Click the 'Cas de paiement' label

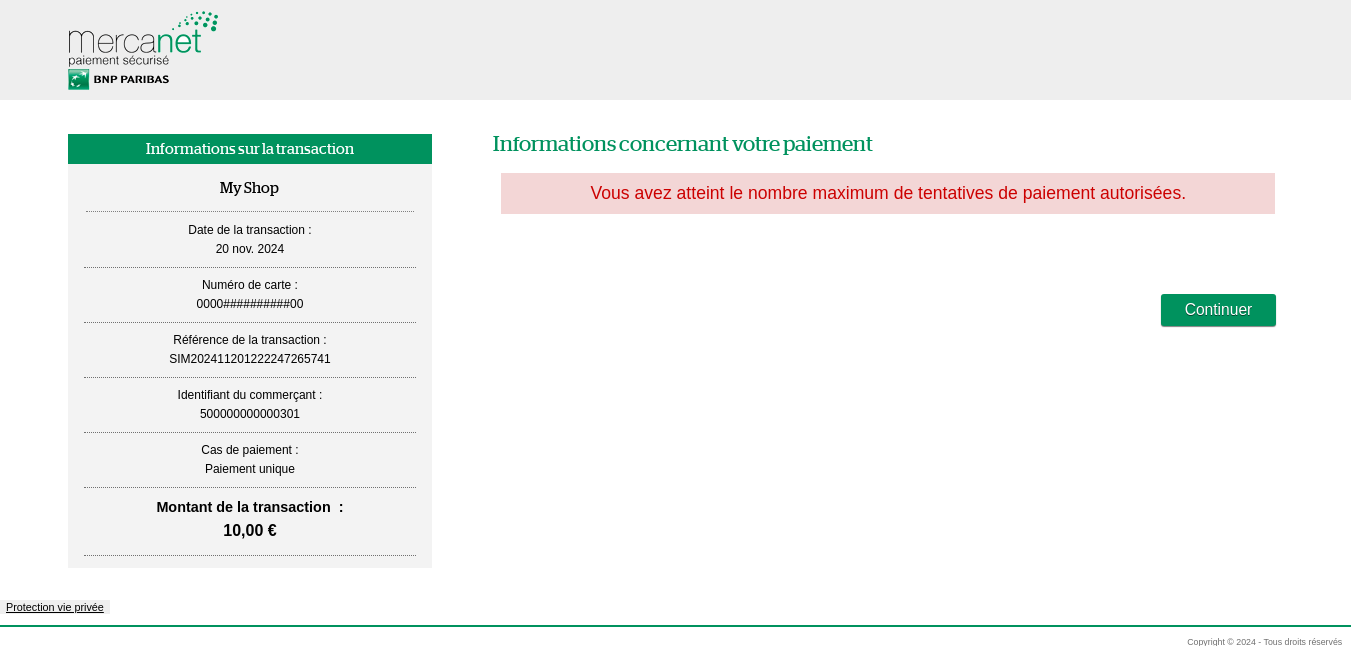pos(249,450)
